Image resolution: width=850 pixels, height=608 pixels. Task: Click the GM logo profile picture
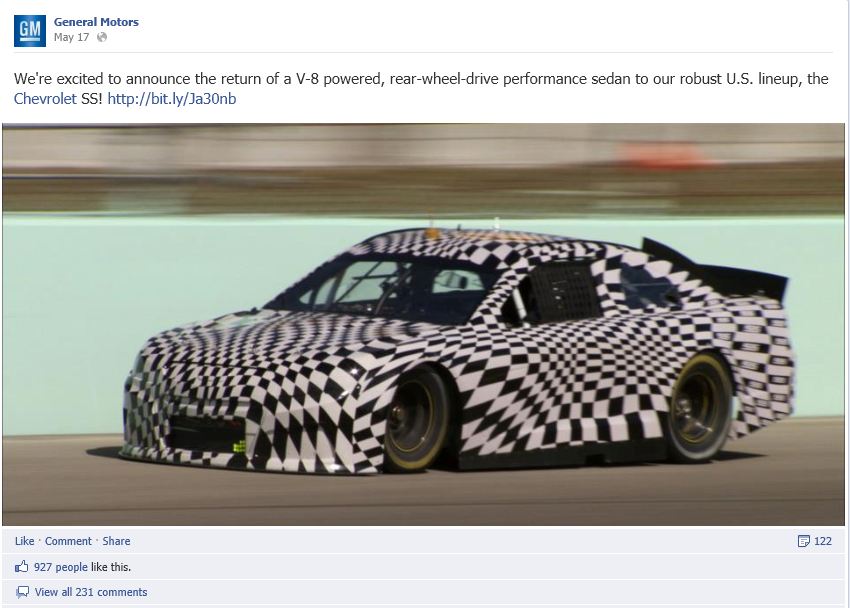pos(30,31)
